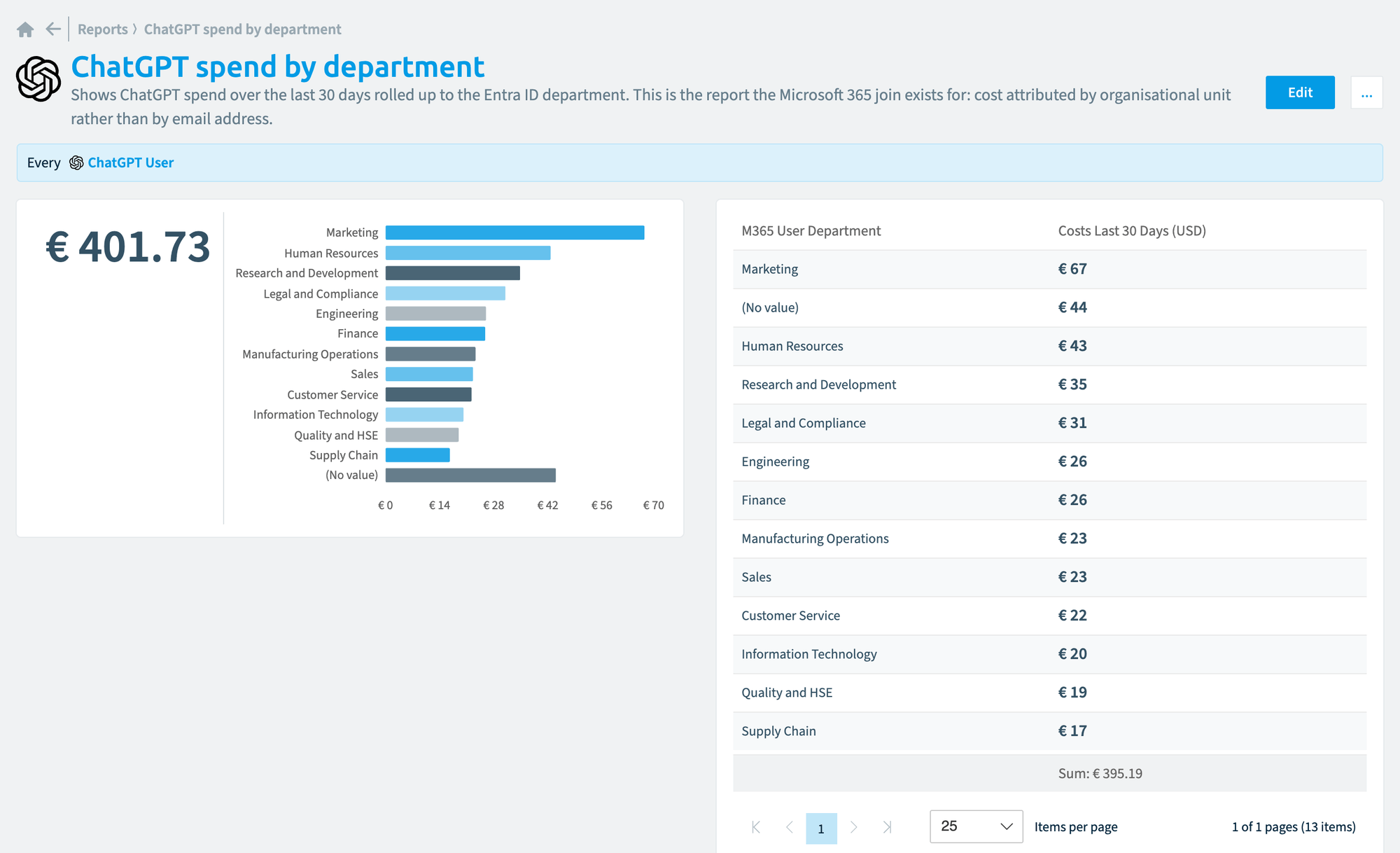The height and width of the screenshot is (853, 1400).
Task: Click the Edit button
Action: point(1300,92)
